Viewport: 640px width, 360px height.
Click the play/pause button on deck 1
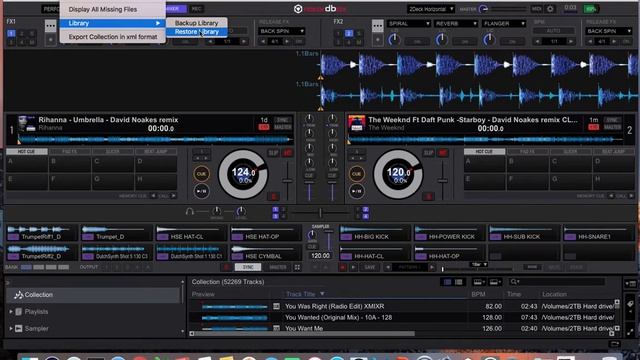[201, 191]
